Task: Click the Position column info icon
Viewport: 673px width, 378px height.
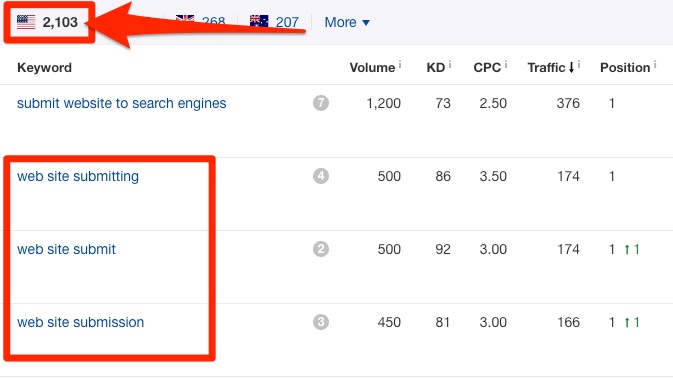Action: [655, 64]
